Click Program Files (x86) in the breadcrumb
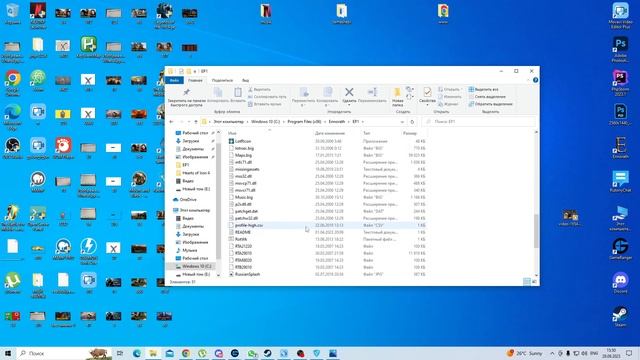The height and width of the screenshot is (360, 640). [x=304, y=122]
